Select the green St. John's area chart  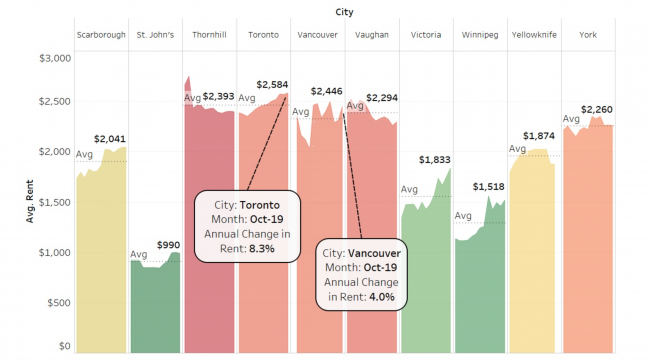coord(155,305)
